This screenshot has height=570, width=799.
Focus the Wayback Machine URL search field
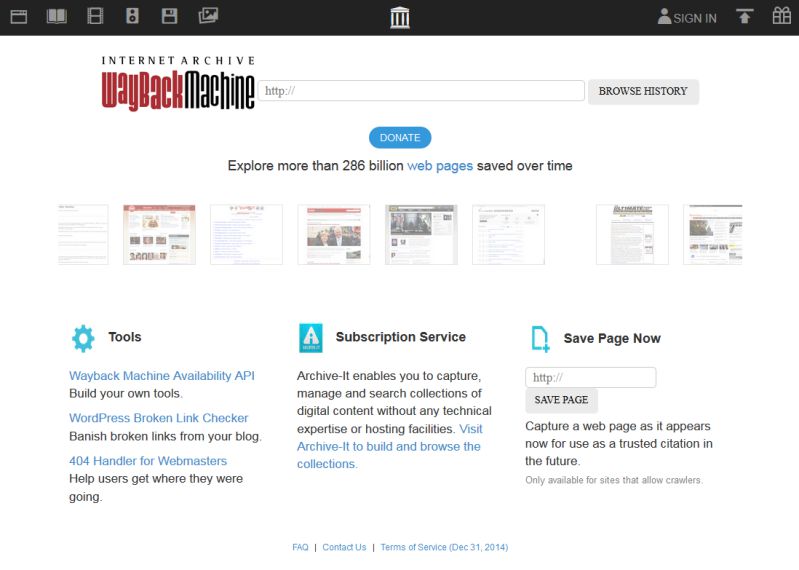[x=421, y=91]
